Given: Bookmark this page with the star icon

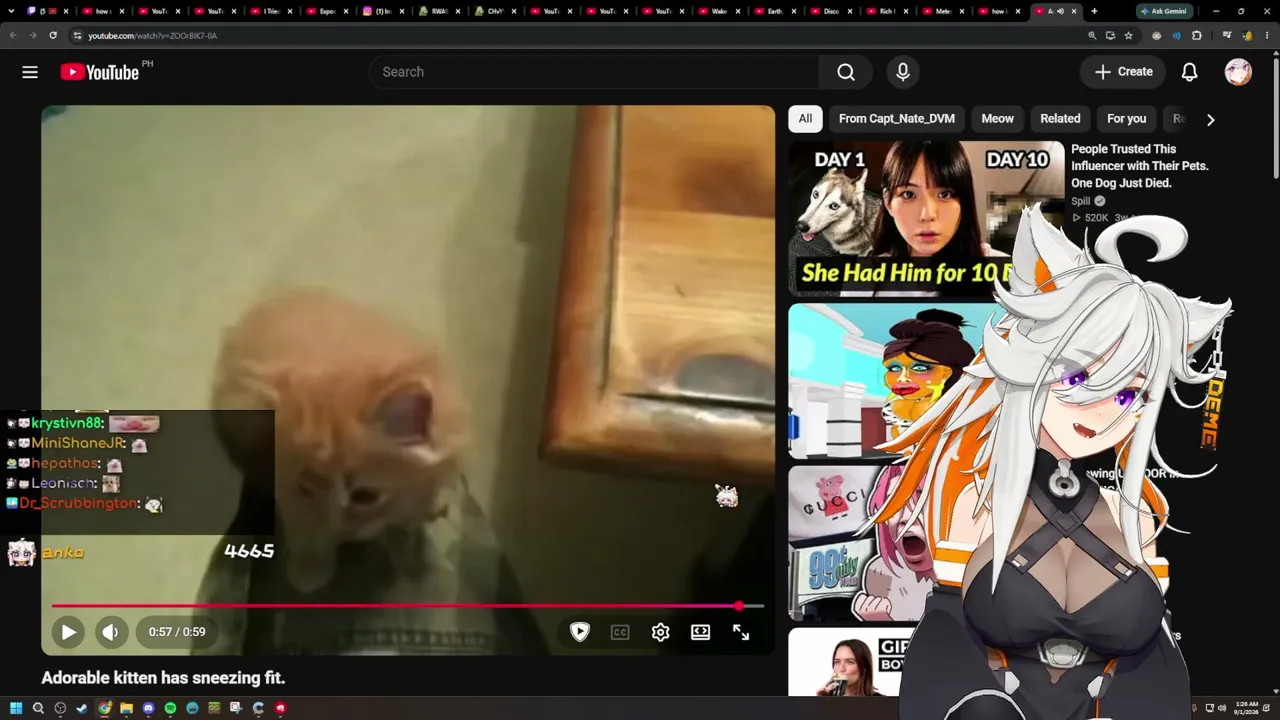Looking at the screenshot, I should point(1128,35).
